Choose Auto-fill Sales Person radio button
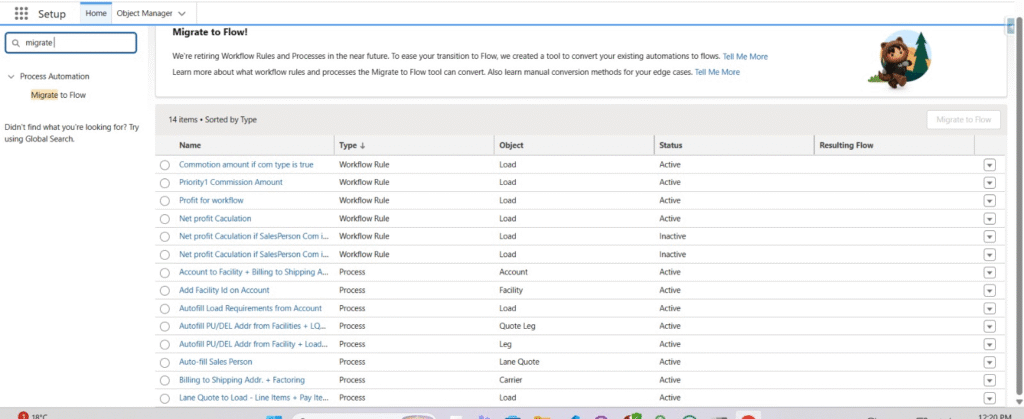Image resolution: width=1024 pixels, height=419 pixels. tap(165, 362)
